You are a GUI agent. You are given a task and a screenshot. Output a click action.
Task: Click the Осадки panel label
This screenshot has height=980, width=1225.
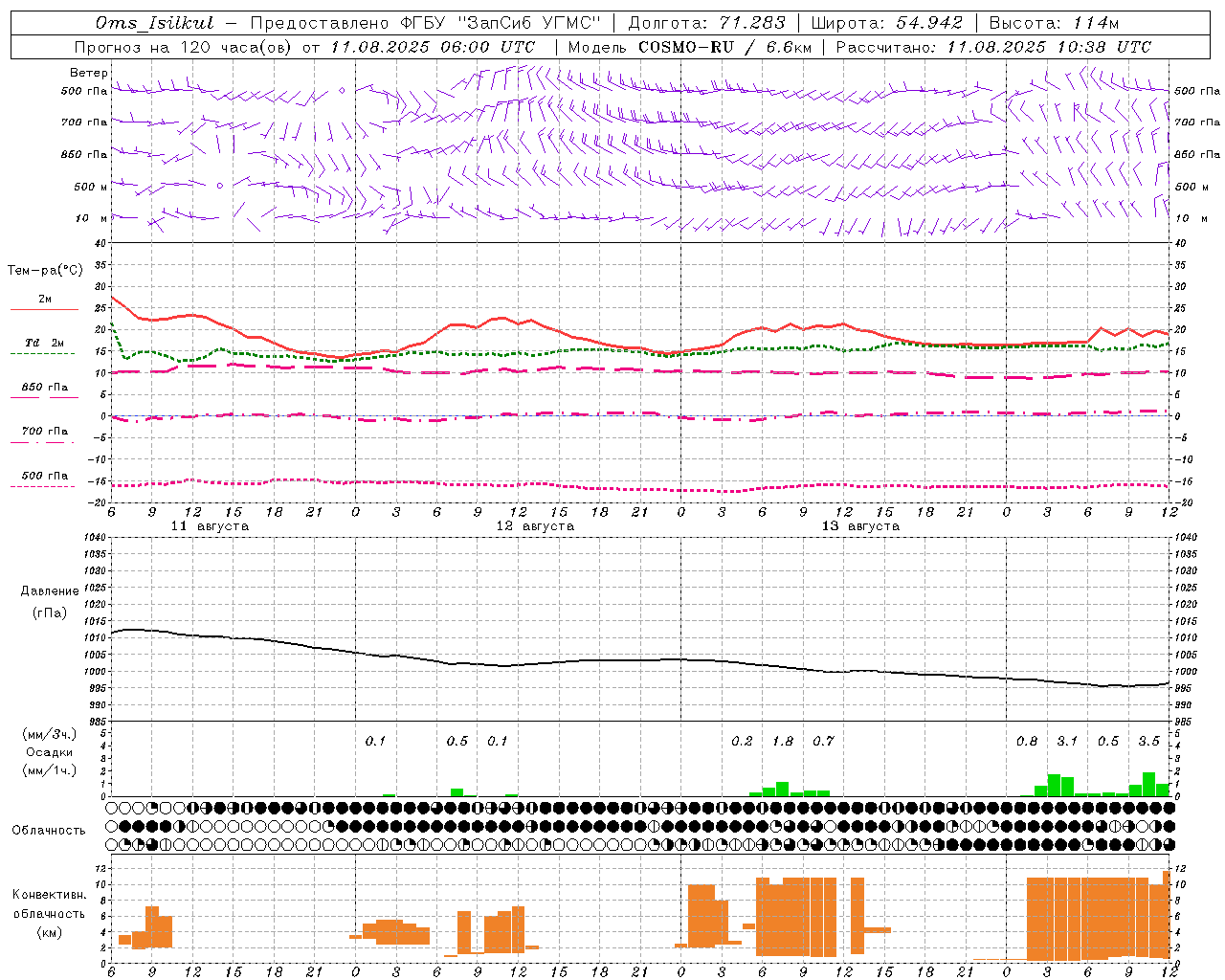coord(50,752)
